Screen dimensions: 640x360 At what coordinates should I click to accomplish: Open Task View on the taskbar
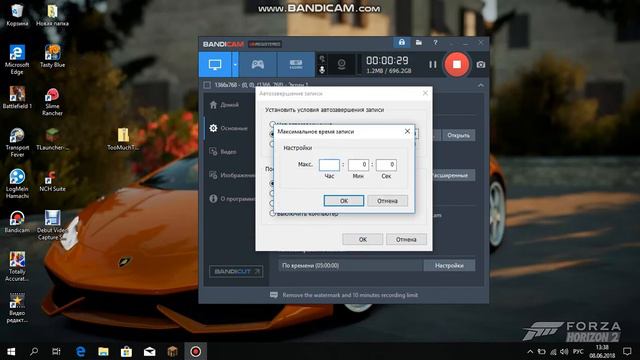57,351
